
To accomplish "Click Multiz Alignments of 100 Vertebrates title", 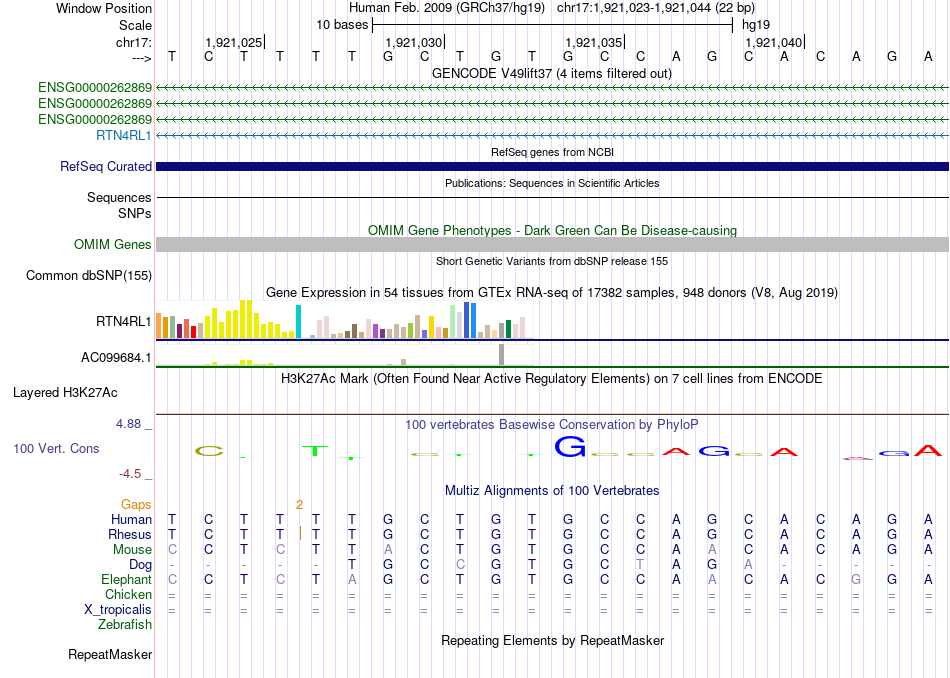I will (x=552, y=491).
